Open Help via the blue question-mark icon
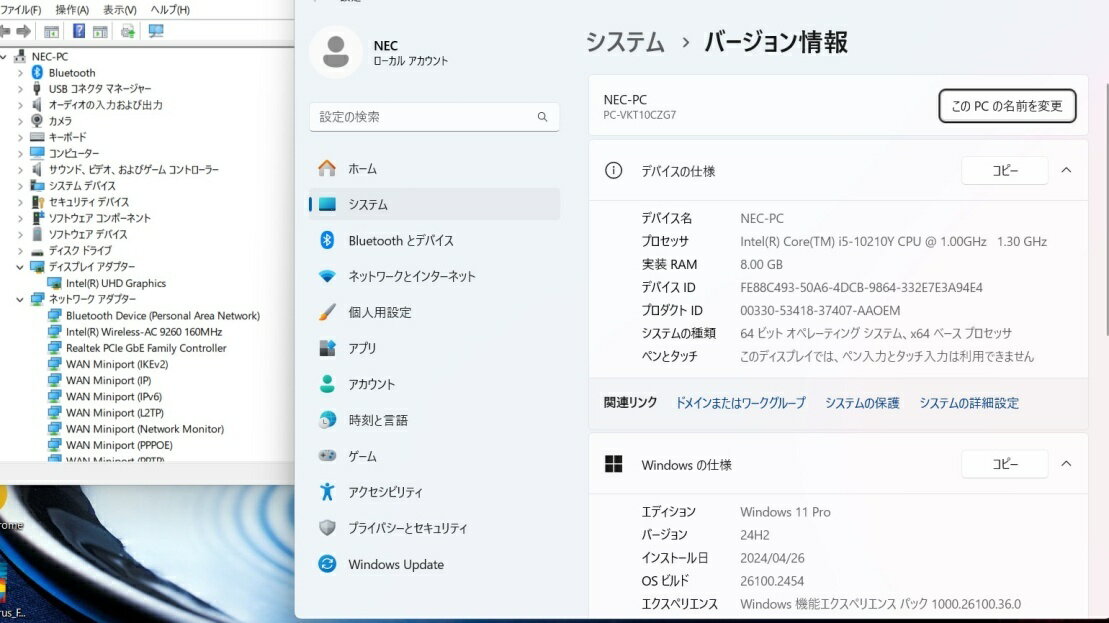Image resolution: width=1109 pixels, height=623 pixels. click(x=79, y=31)
